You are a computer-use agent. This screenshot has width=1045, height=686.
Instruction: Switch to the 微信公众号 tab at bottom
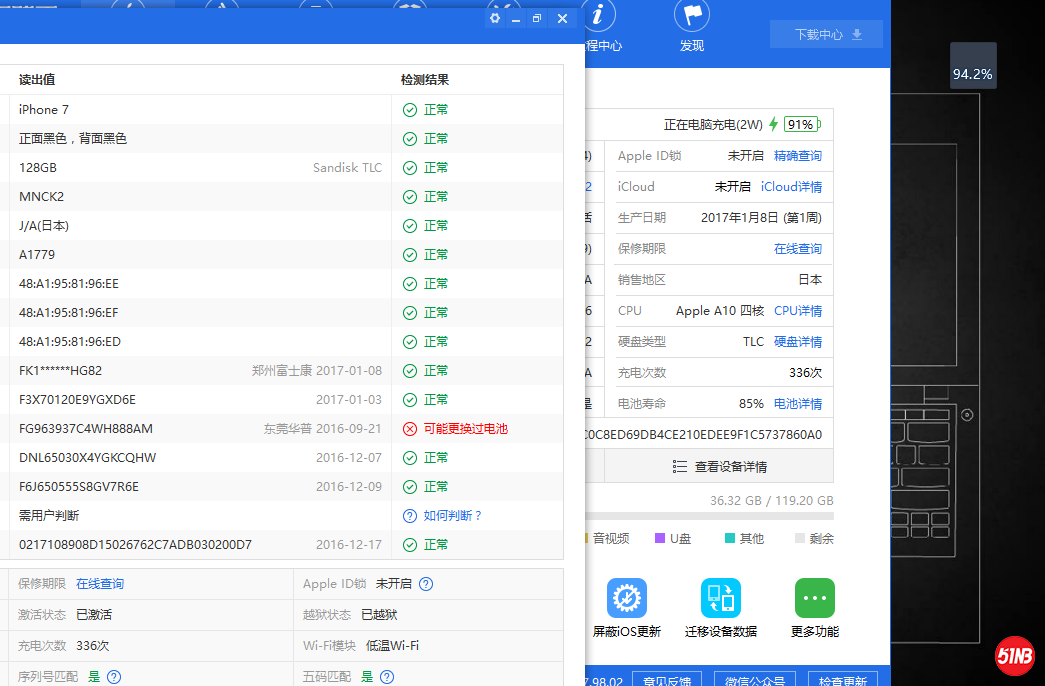[755, 681]
